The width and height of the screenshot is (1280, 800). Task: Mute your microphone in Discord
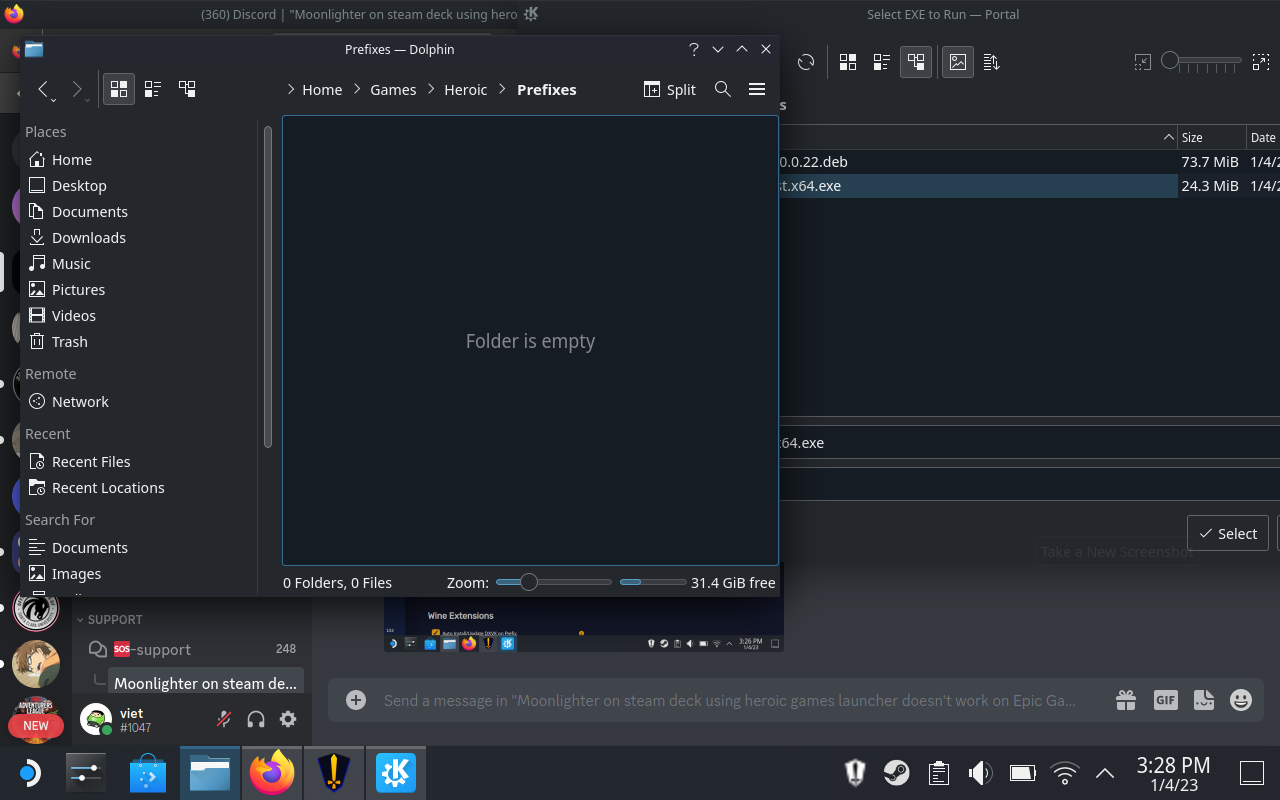click(222, 719)
